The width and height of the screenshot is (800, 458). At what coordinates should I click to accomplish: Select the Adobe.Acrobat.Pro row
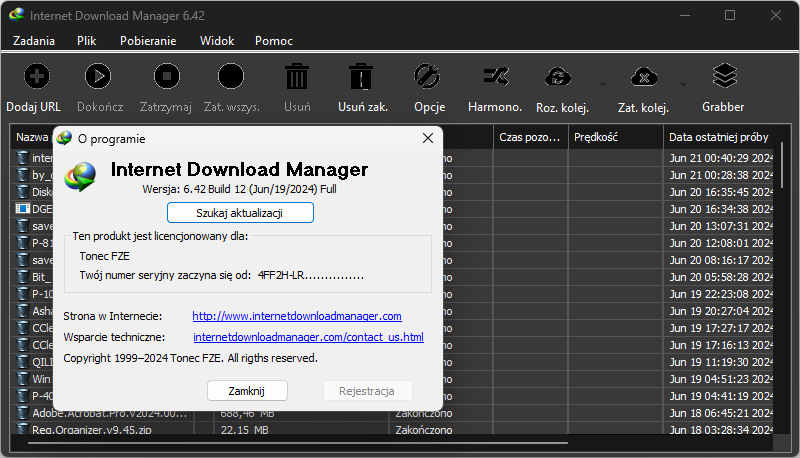391,413
